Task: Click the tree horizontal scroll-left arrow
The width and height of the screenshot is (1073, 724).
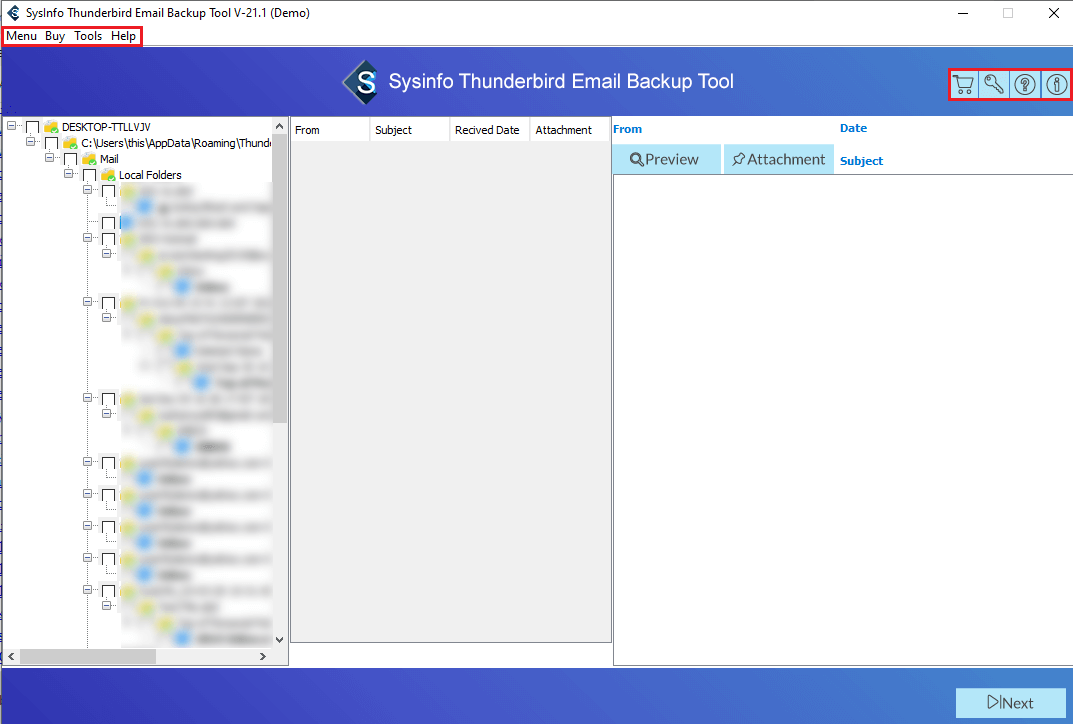Action: pos(11,656)
